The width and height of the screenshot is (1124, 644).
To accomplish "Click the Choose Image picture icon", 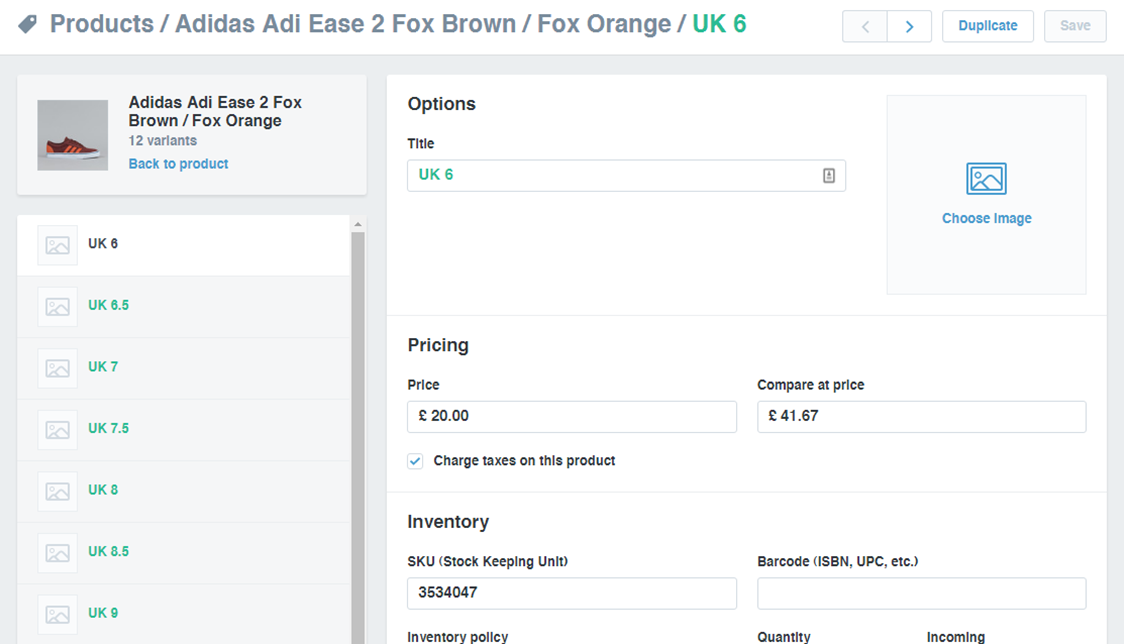I will pyautogui.click(x=986, y=179).
